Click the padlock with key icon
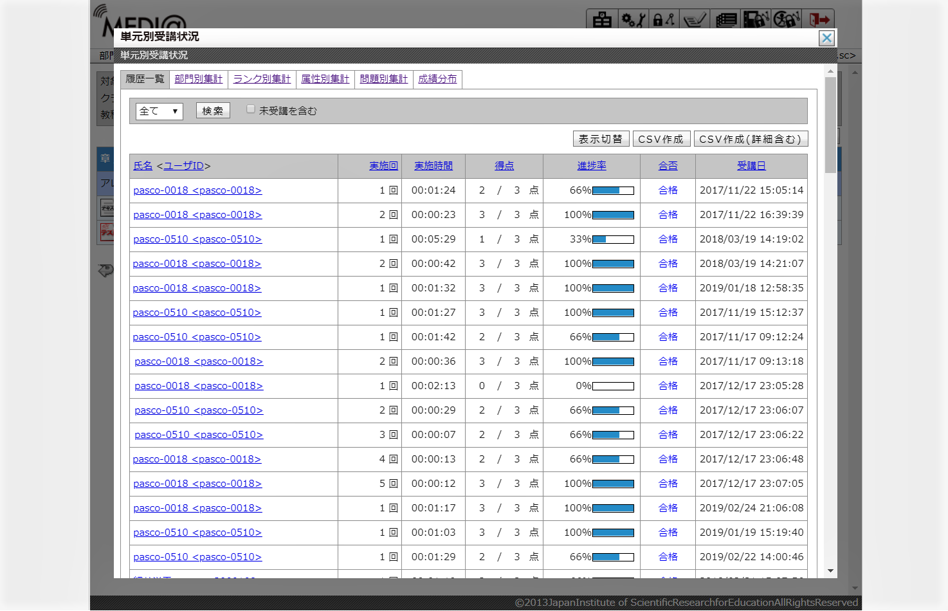Screen dimensions: 948x611 (664, 19)
